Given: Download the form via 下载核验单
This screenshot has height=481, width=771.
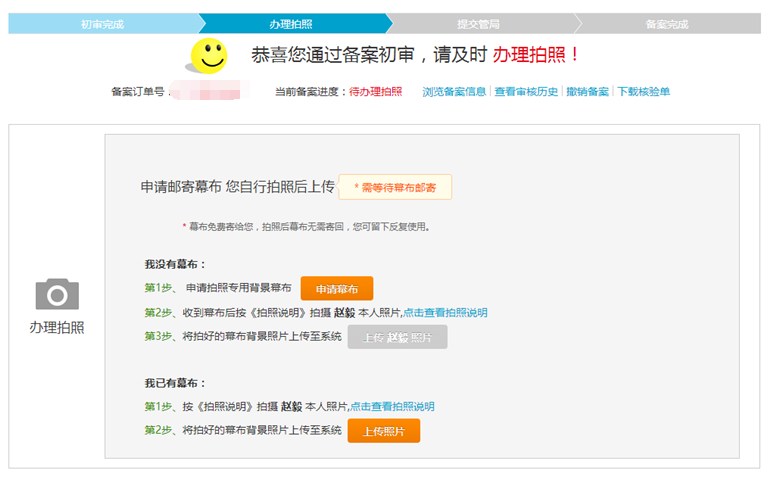Looking at the screenshot, I should point(643,92).
